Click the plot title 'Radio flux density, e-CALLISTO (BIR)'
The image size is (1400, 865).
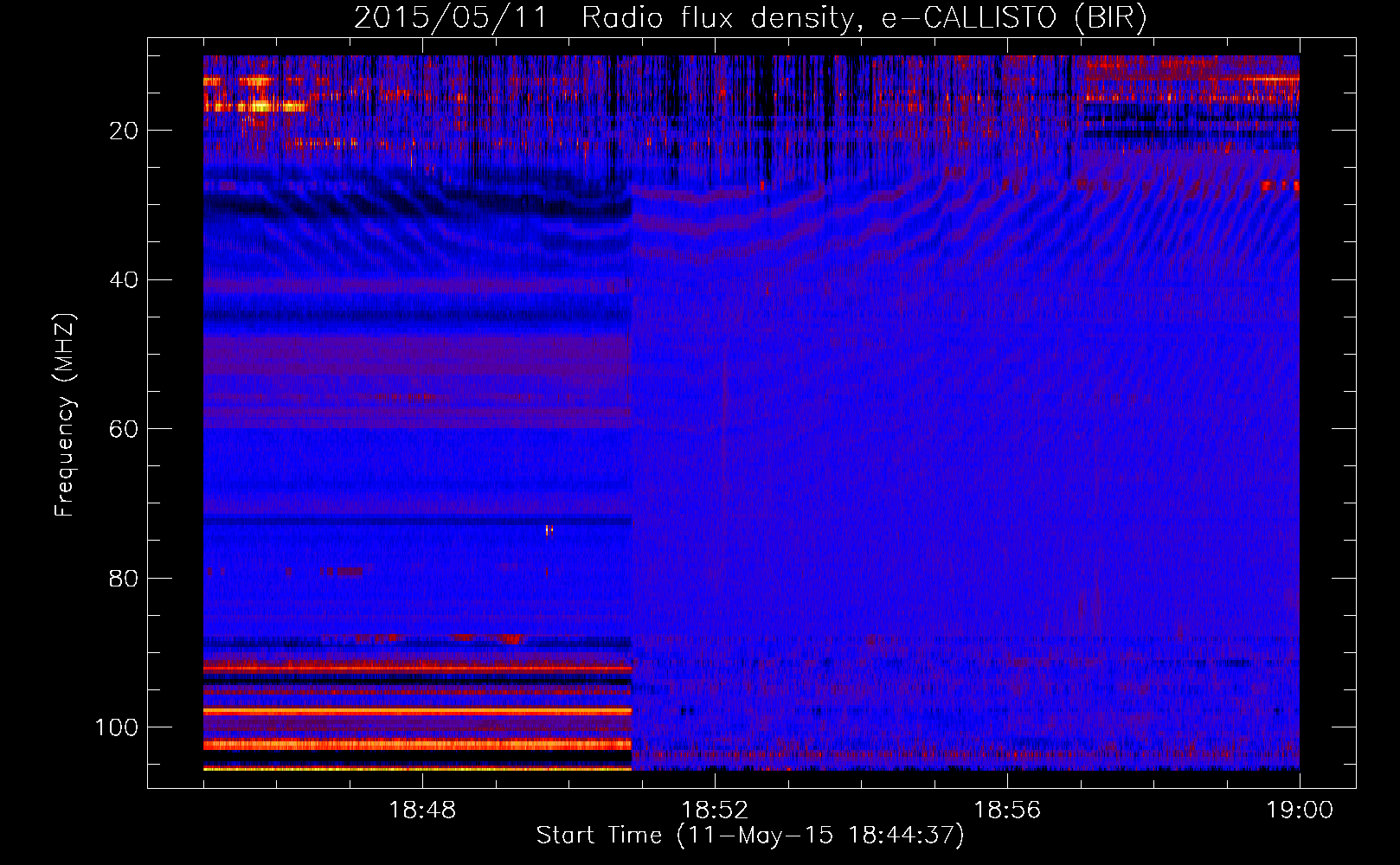coord(864,18)
